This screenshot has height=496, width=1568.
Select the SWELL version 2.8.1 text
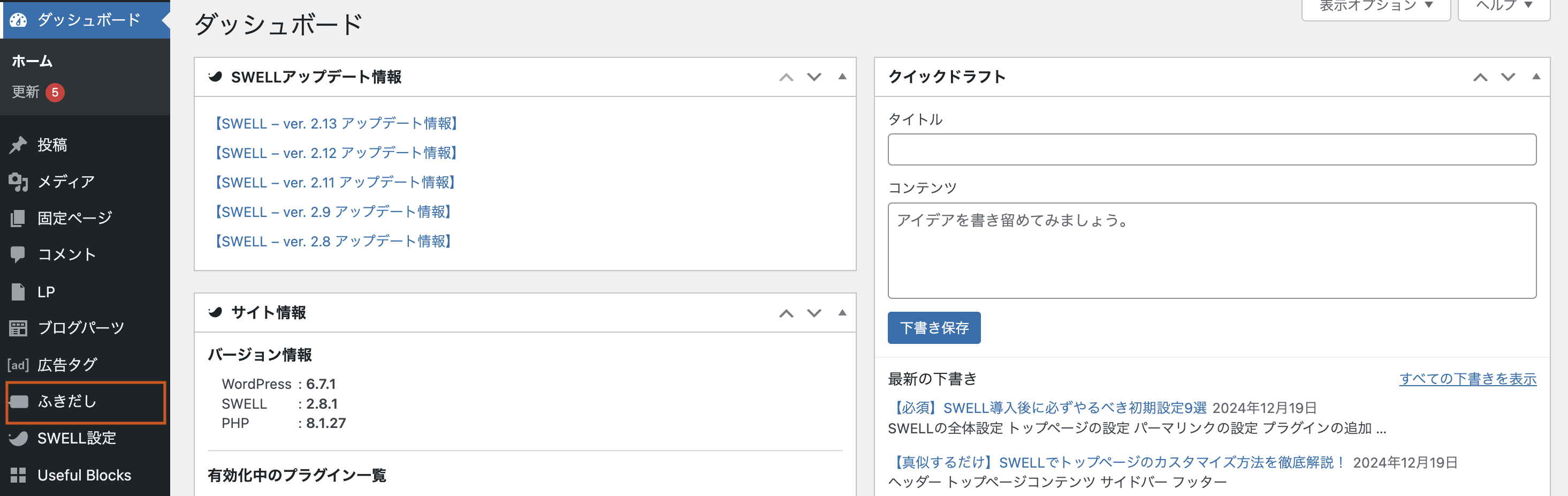point(322,403)
